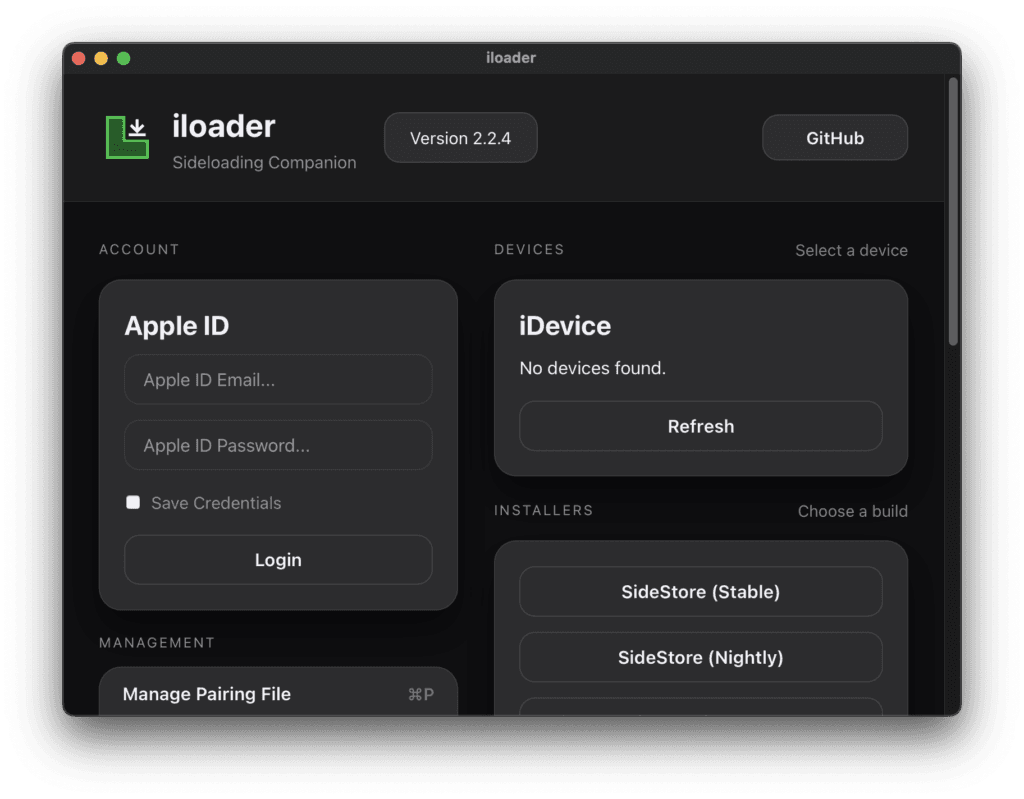This screenshot has height=799, width=1024.
Task: Click the vertical scrollbar thumb
Action: [953, 210]
